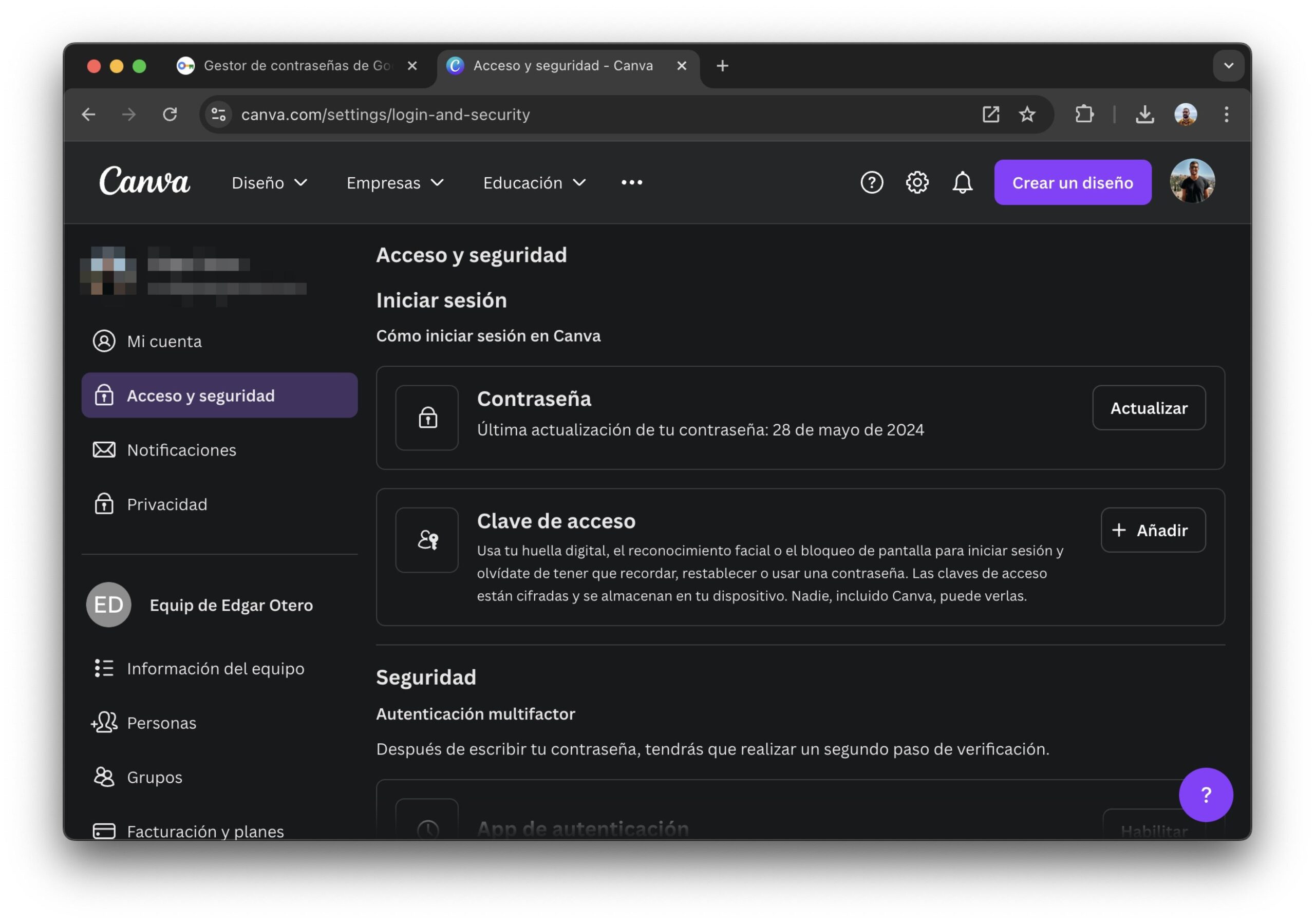Open the more options ellipsis in Canva header

(632, 183)
